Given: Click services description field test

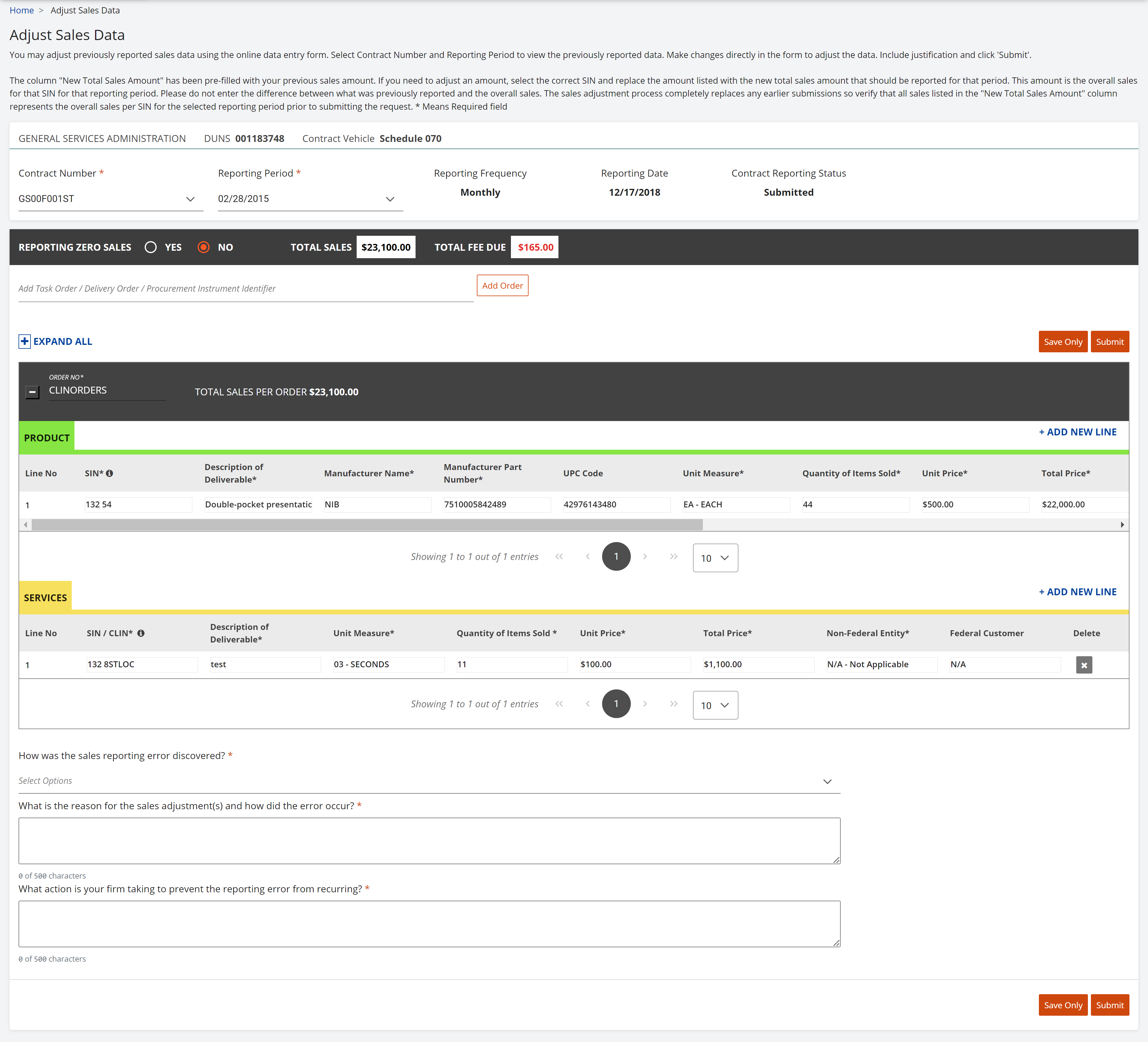Looking at the screenshot, I should coord(265,665).
